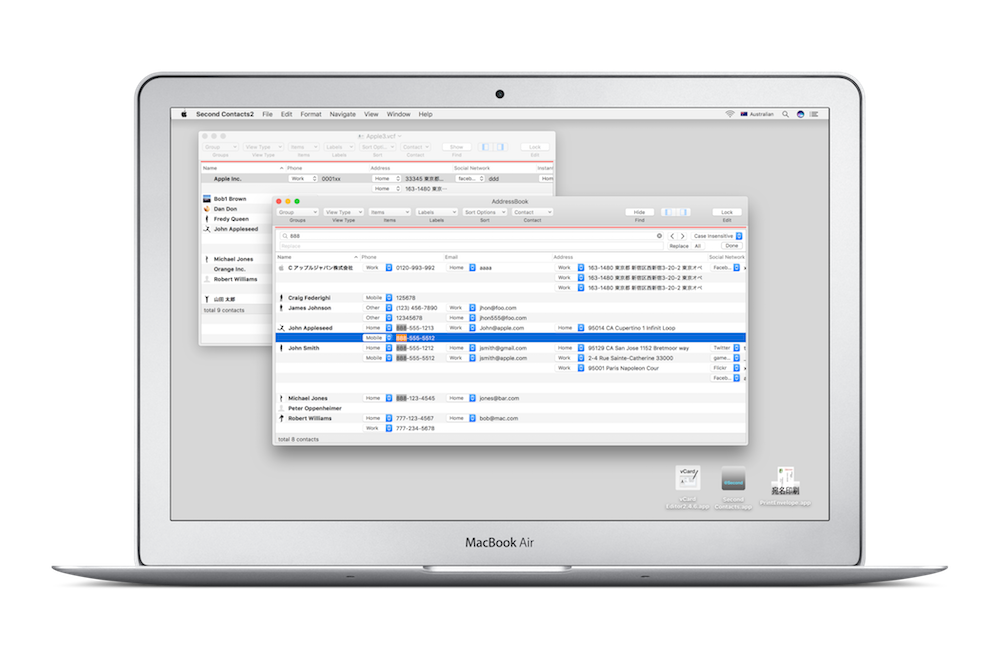The width and height of the screenshot is (1000, 657).
Task: Change Craig Federighi's Mobile phone label dropdown
Action: (378, 298)
